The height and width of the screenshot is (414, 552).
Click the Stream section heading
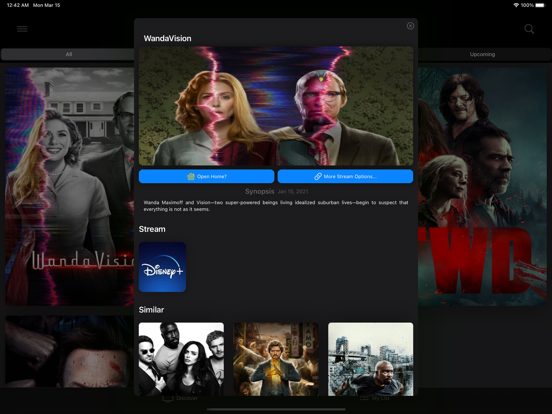point(152,229)
